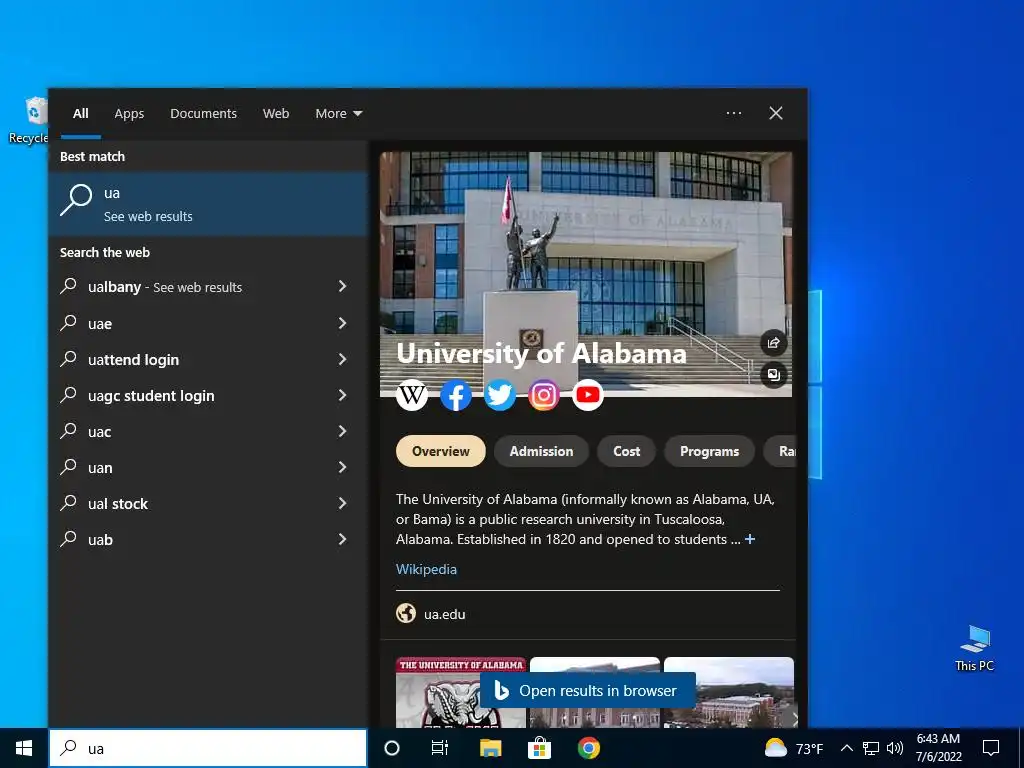
Task: Select the uab web suggestion
Action: pos(208,539)
